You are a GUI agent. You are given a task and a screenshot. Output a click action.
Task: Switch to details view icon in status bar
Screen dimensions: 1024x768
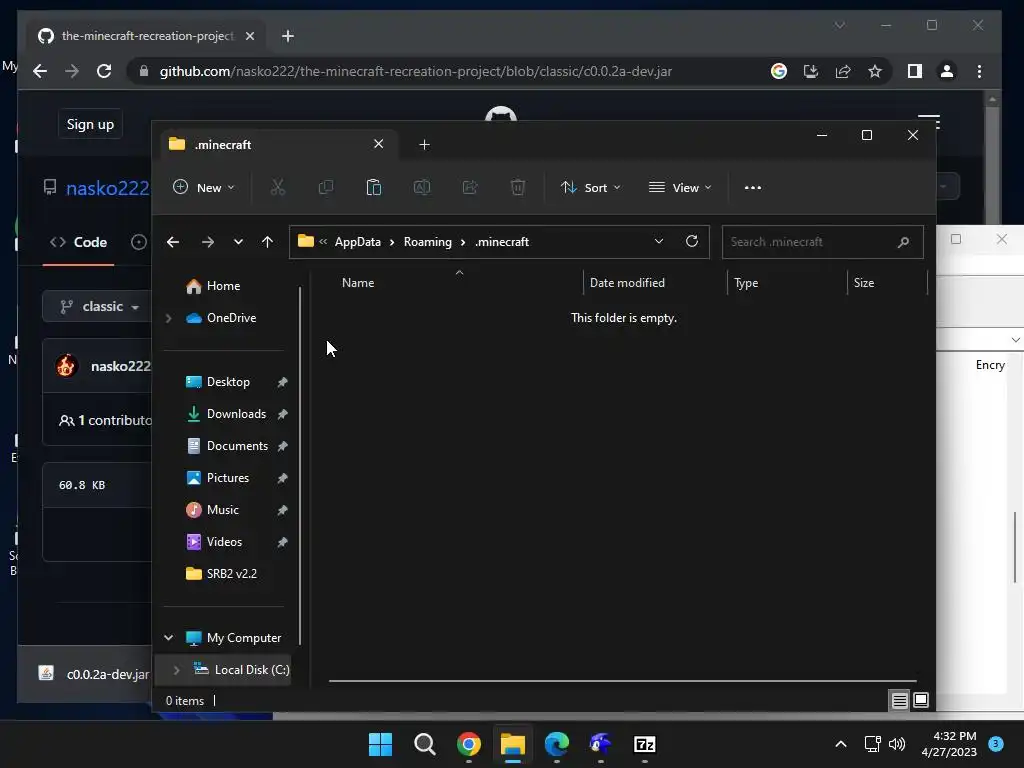click(x=899, y=701)
